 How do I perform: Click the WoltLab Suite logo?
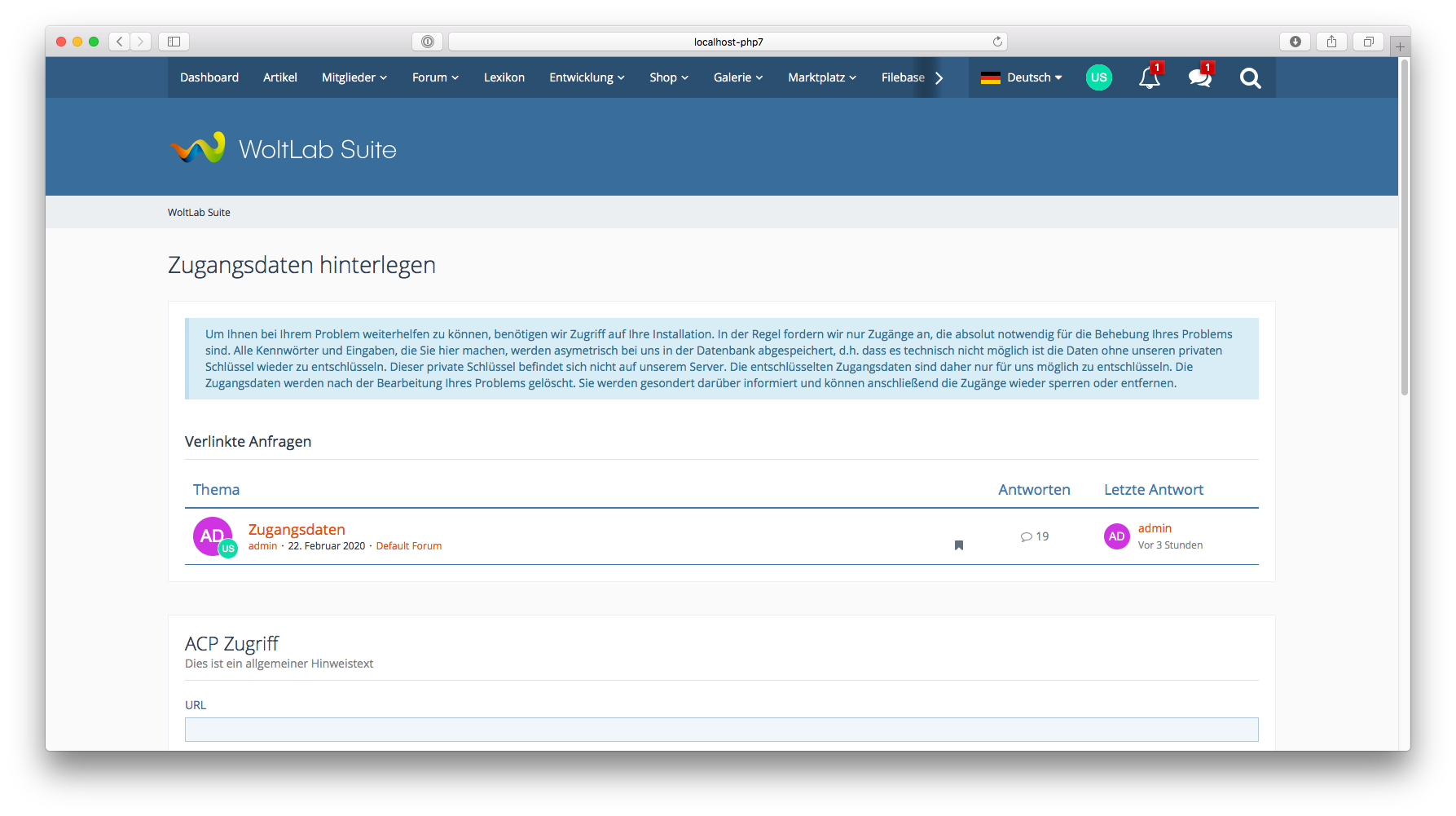click(283, 149)
